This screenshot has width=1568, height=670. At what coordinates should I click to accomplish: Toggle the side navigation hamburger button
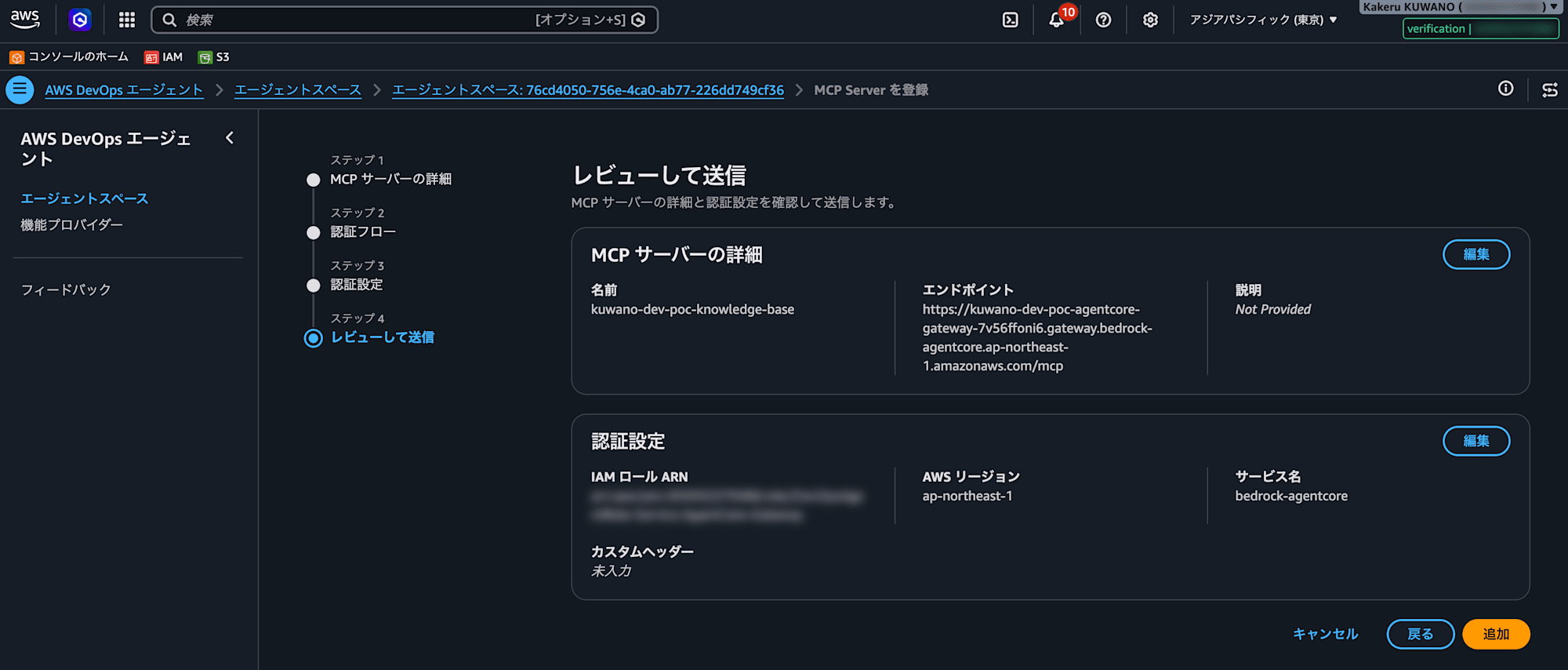point(20,89)
